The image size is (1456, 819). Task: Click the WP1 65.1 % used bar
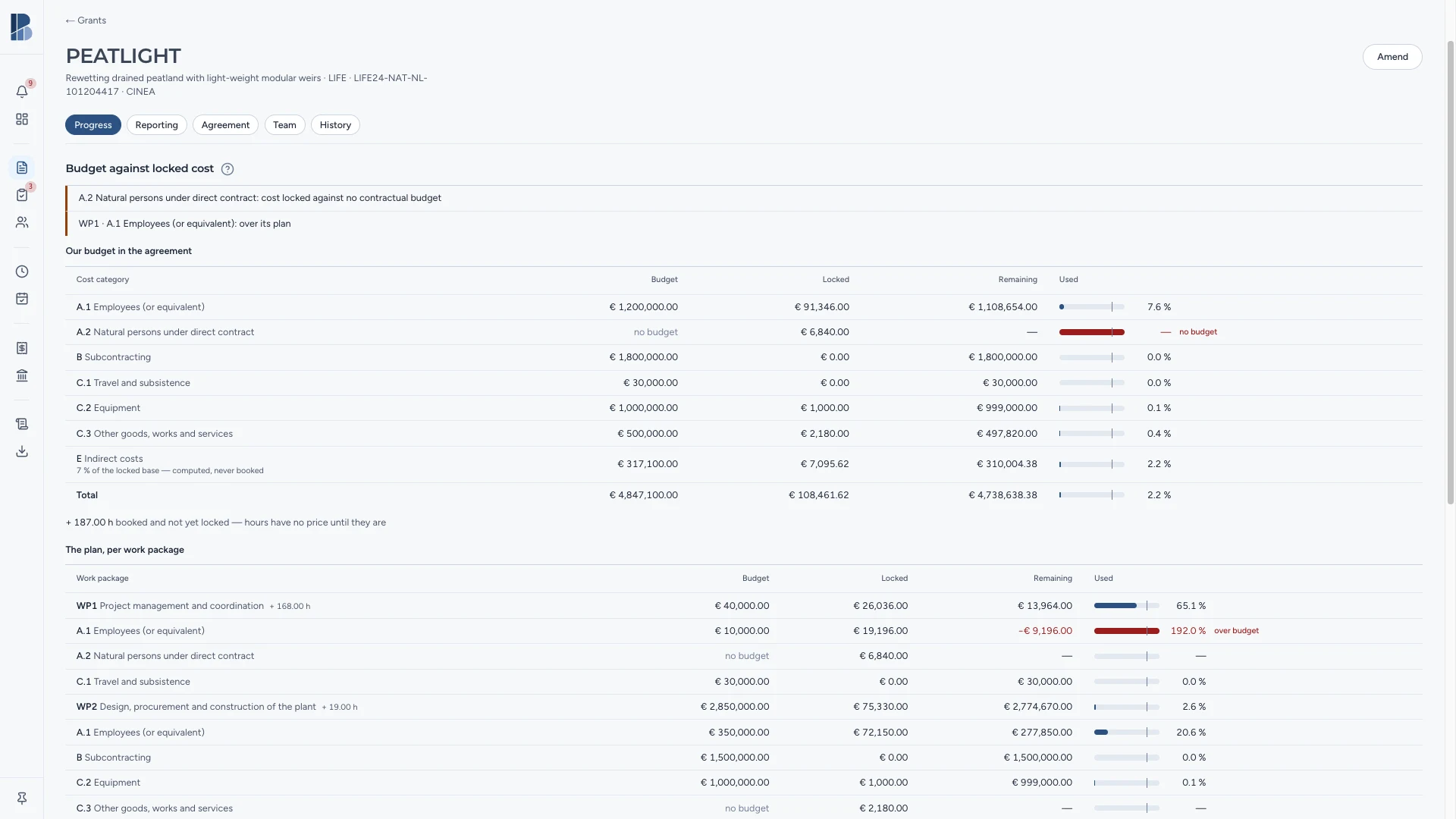pos(1126,606)
